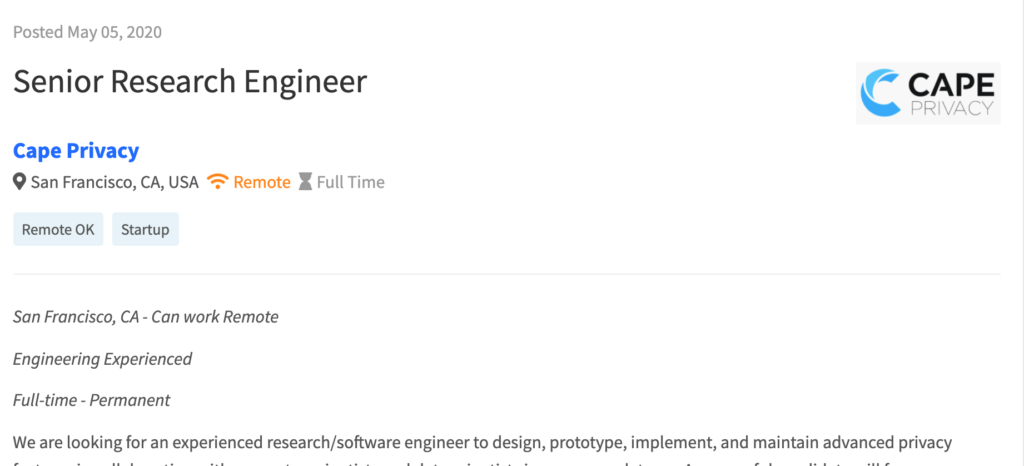
Task: Click the gray Full Time label
Action: (x=351, y=182)
